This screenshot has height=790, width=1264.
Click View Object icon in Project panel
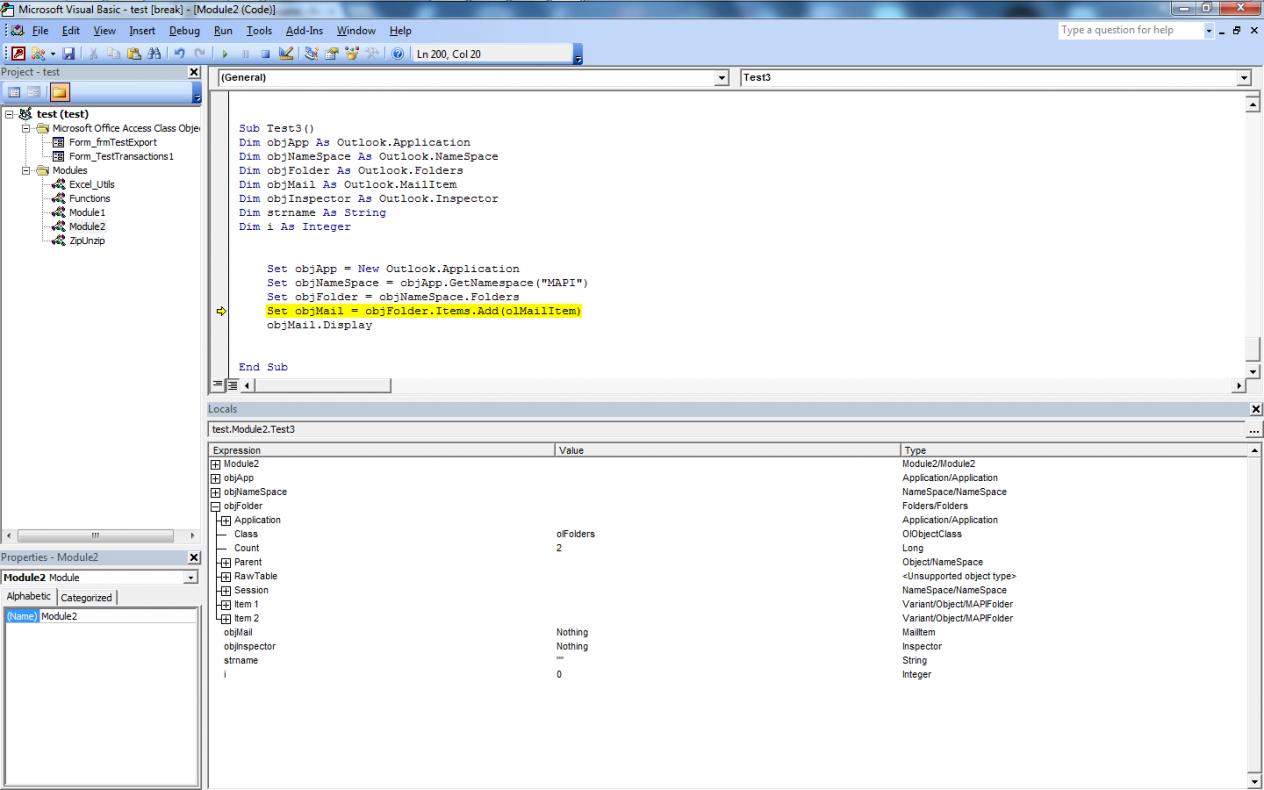[34, 92]
